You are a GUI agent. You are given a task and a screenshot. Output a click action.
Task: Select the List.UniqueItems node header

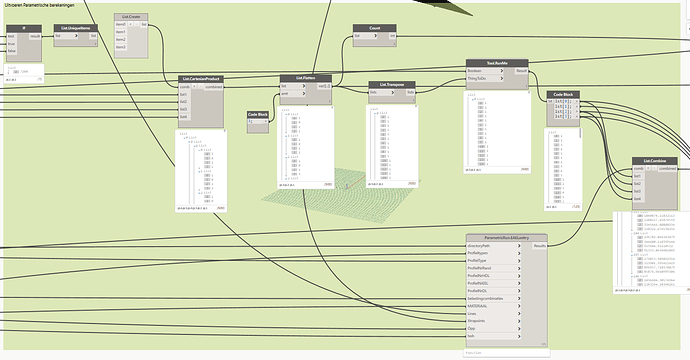[x=76, y=28]
